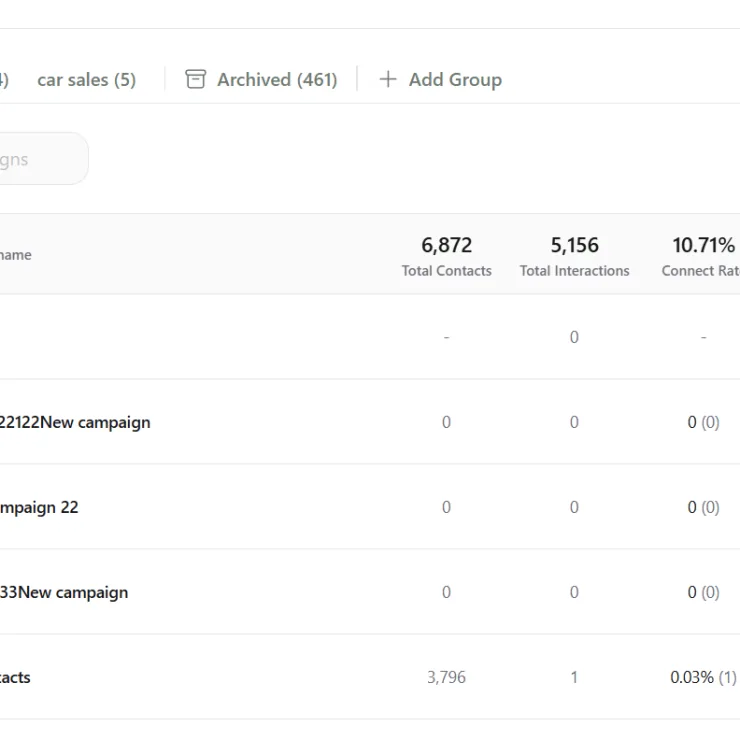Click contacts count of 22122New campaign
The height and width of the screenshot is (740, 740).
(446, 422)
